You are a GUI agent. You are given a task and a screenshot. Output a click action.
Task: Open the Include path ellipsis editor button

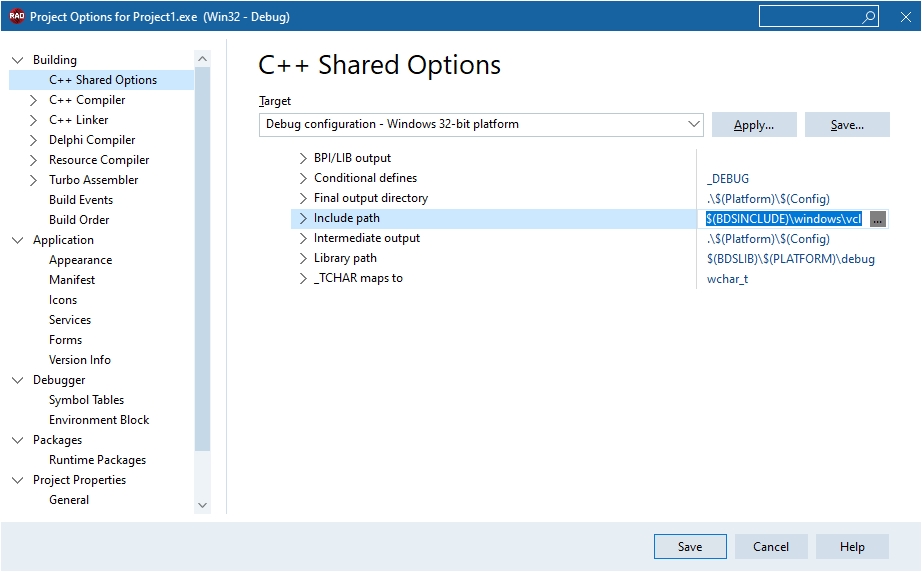(x=877, y=219)
